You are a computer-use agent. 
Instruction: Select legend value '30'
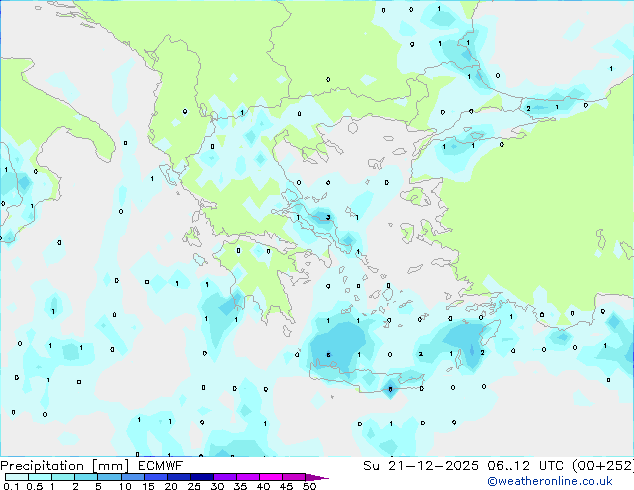click(218, 486)
